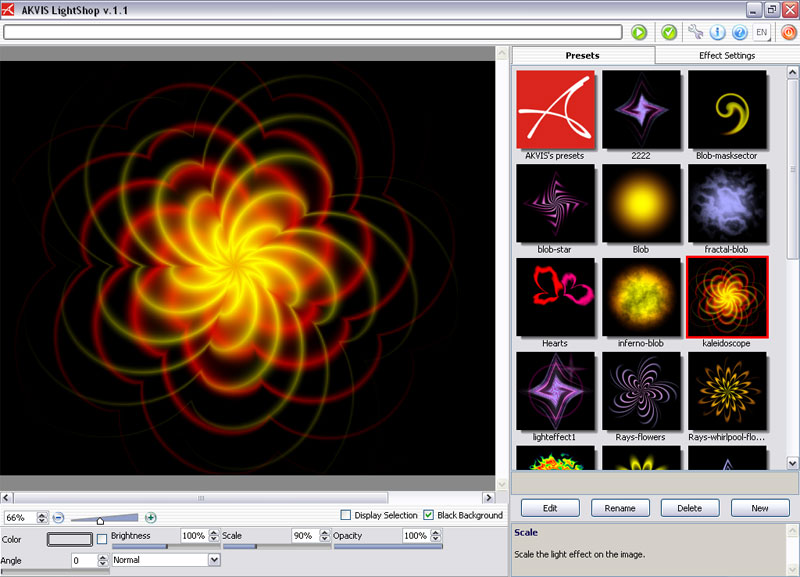Viewport: 800px width, 577px height.
Task: Click the blue info icon
Action: pyautogui.click(x=717, y=32)
